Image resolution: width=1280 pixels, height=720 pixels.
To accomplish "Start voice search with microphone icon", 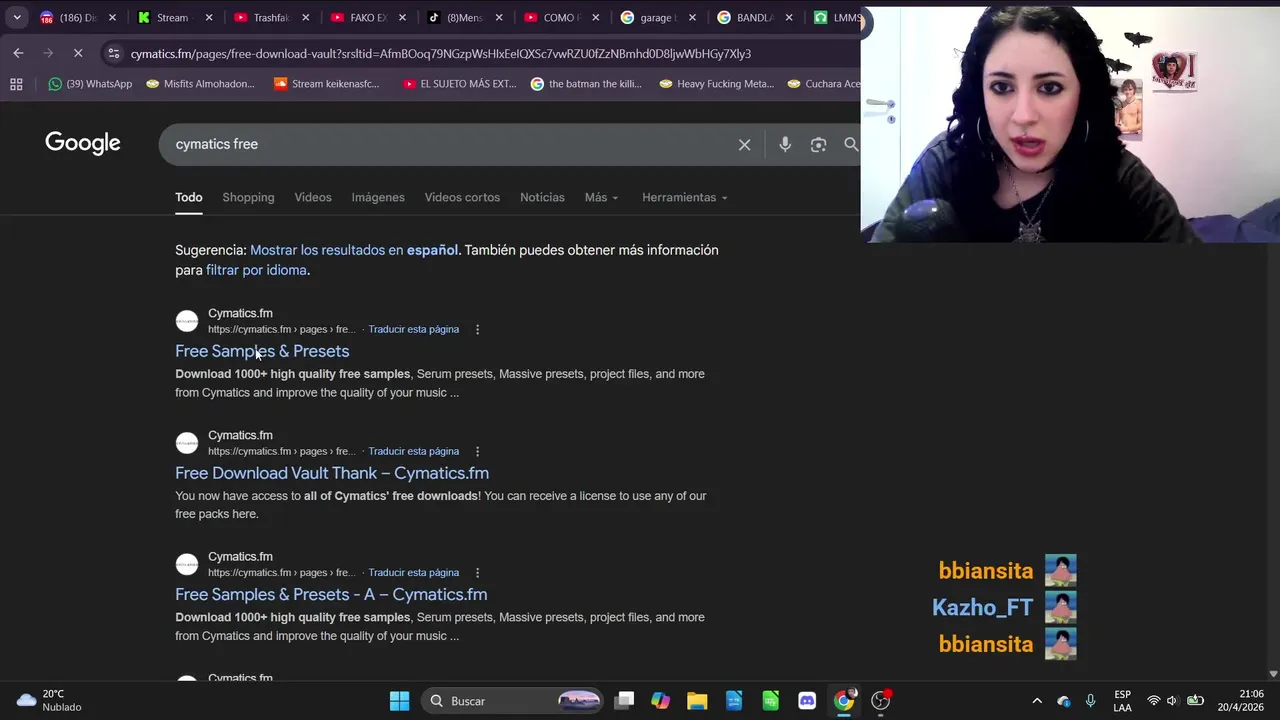I will coord(785,145).
